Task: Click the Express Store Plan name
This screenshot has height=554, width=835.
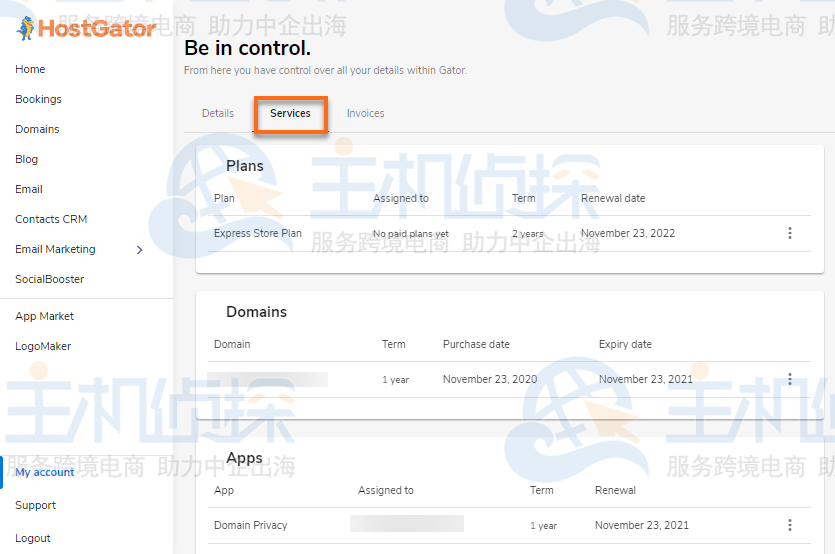Action: [258, 233]
